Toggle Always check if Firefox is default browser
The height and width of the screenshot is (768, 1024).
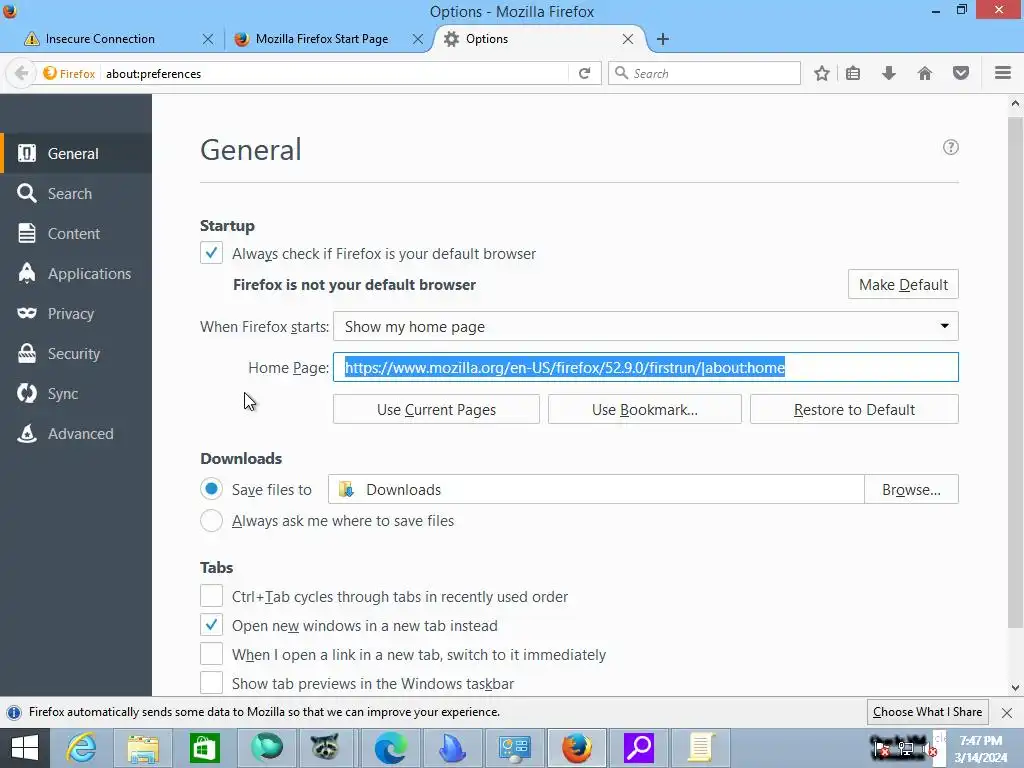click(211, 253)
